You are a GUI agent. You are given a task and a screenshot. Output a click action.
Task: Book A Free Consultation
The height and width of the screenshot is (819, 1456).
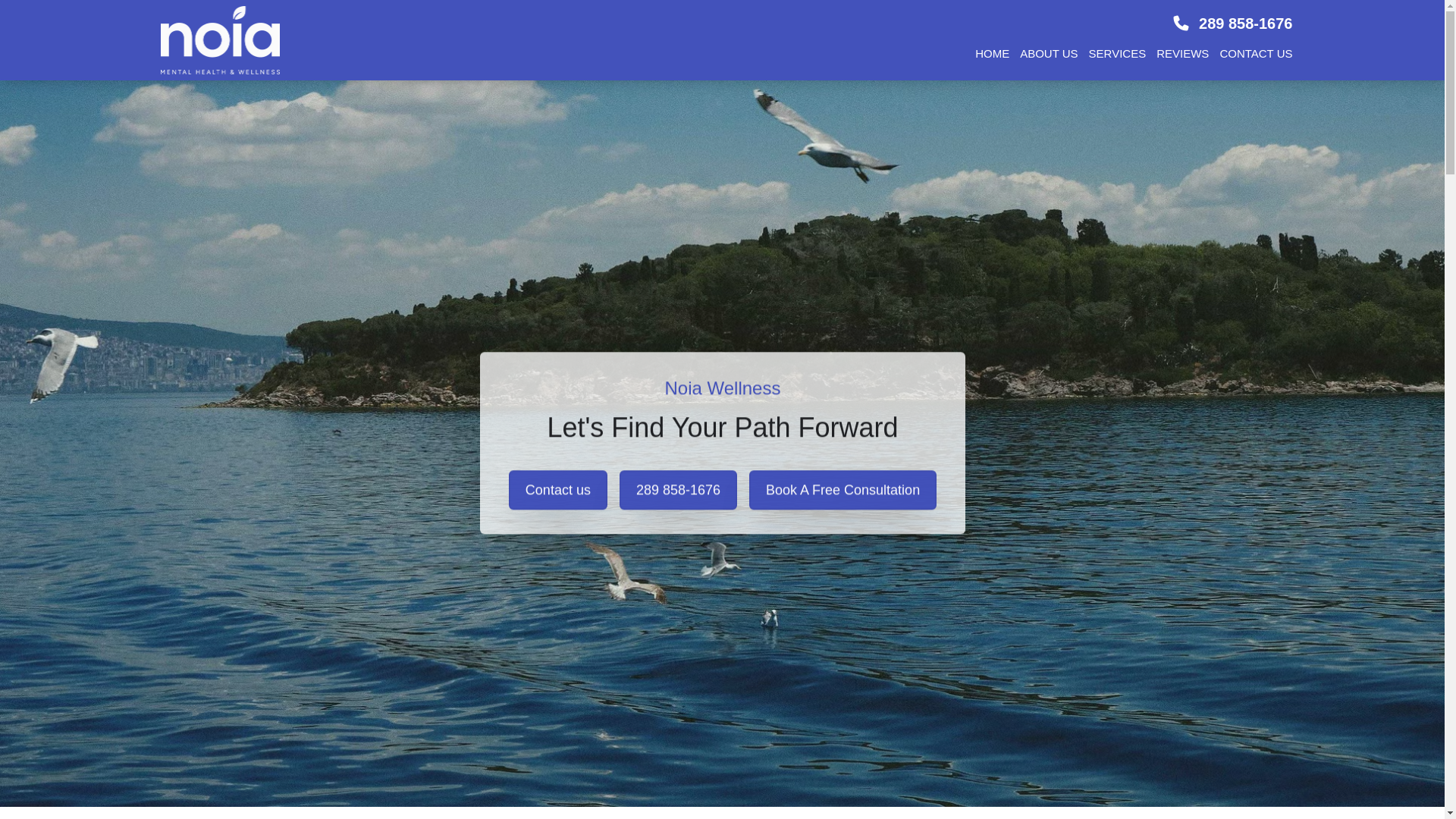click(843, 490)
